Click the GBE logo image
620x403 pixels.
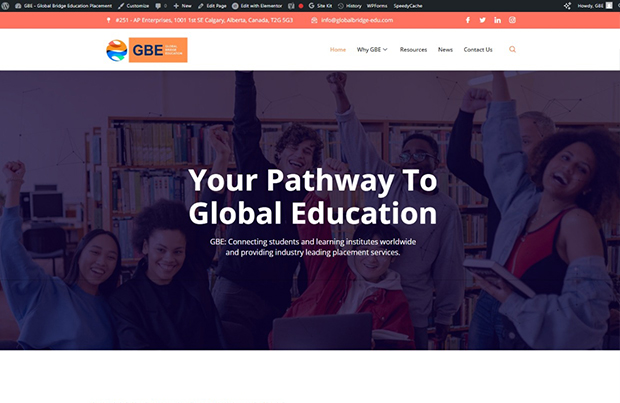pyautogui.click(x=147, y=50)
